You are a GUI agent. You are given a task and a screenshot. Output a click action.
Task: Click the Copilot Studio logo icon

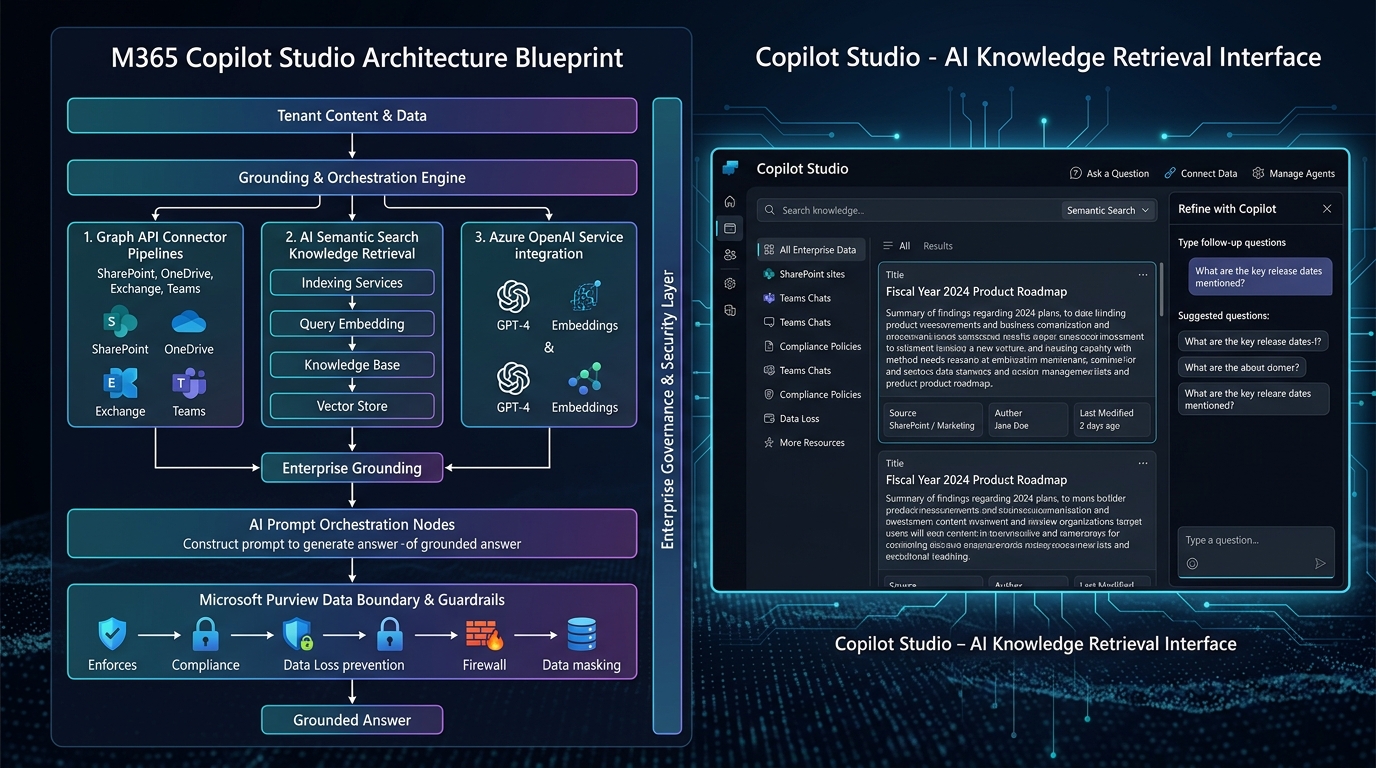pos(730,168)
